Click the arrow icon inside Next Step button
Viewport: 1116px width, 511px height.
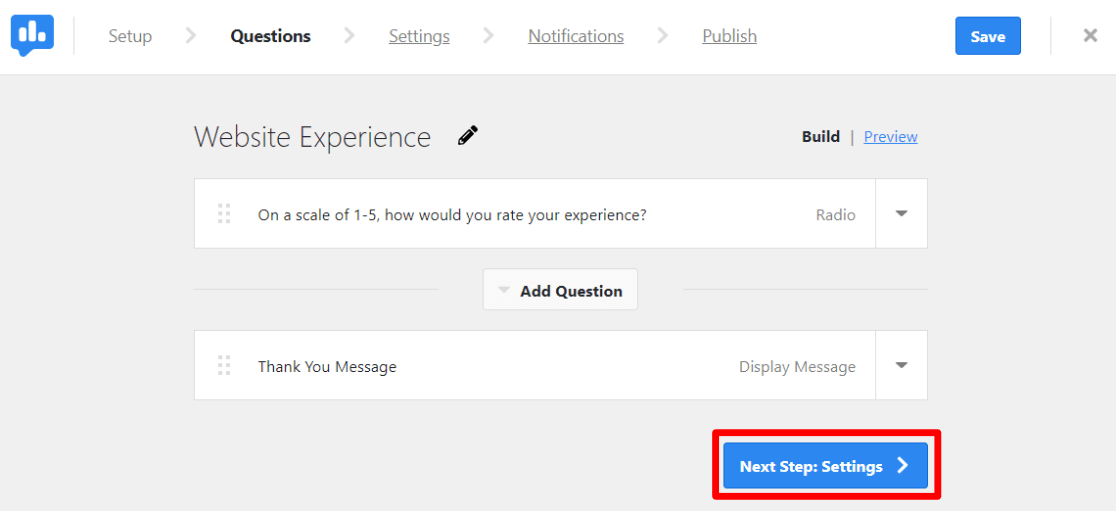pos(902,465)
